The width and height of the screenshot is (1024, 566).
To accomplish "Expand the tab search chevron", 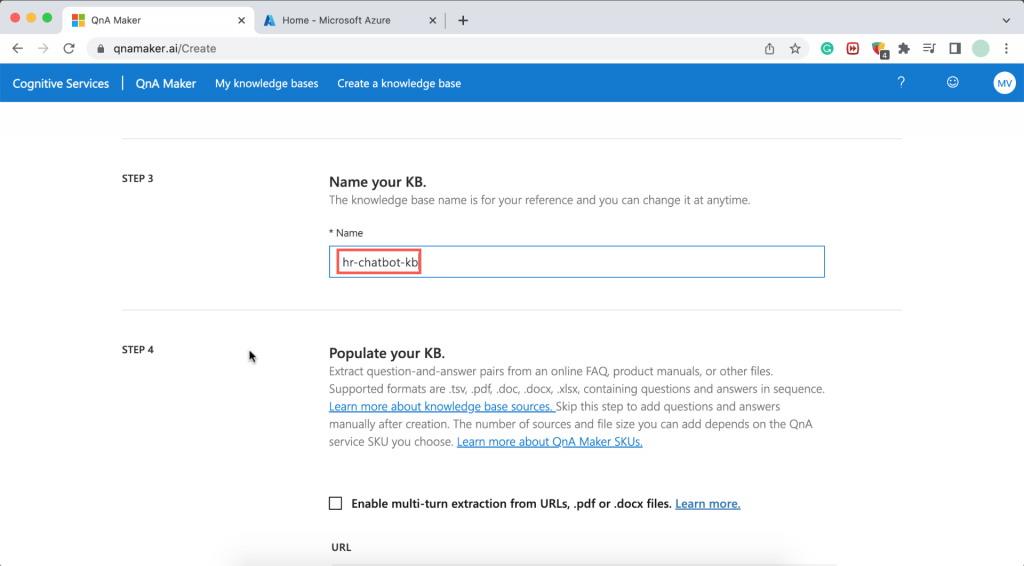I will [x=1006, y=20].
